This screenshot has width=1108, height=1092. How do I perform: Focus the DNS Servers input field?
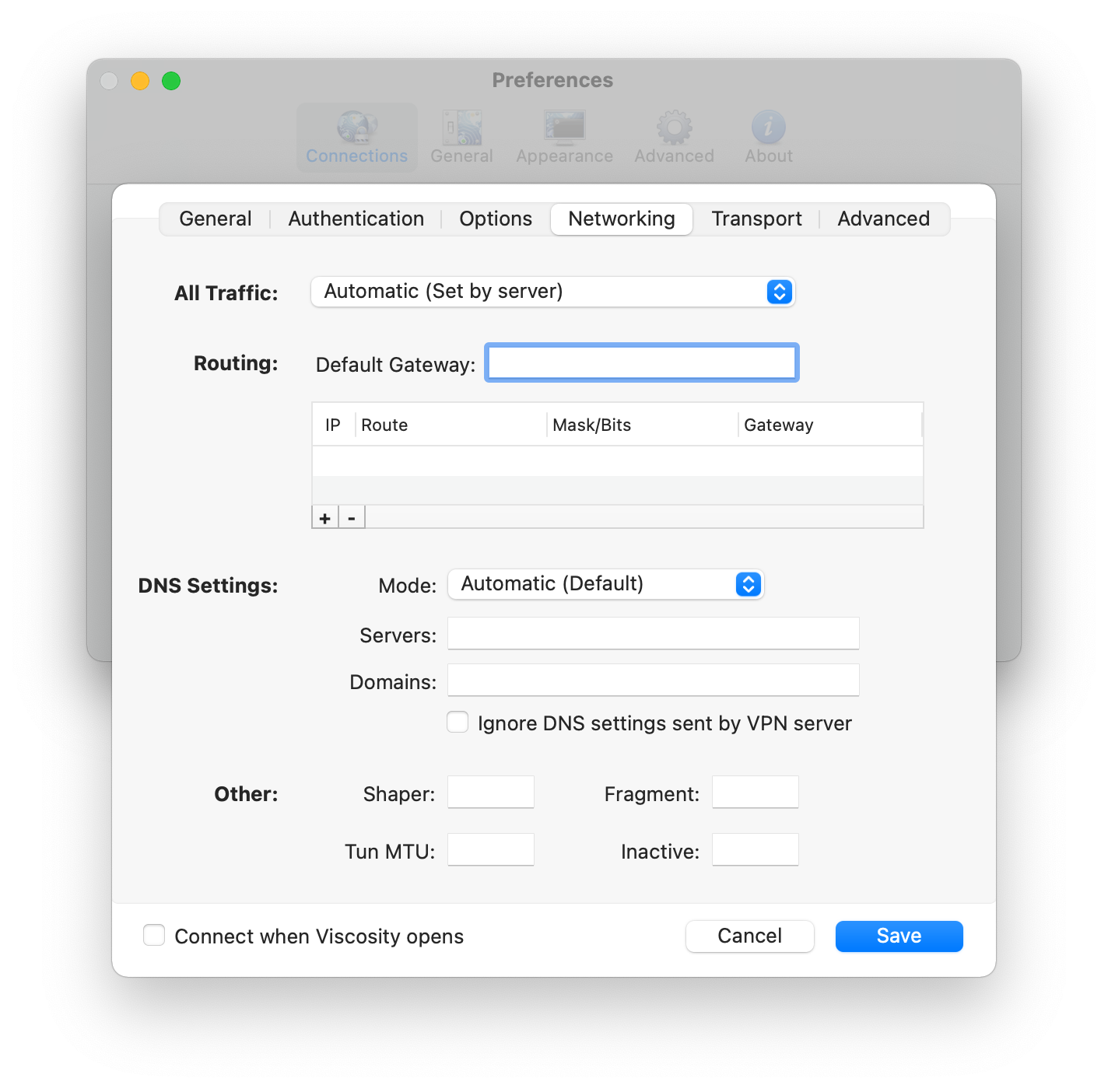653,634
